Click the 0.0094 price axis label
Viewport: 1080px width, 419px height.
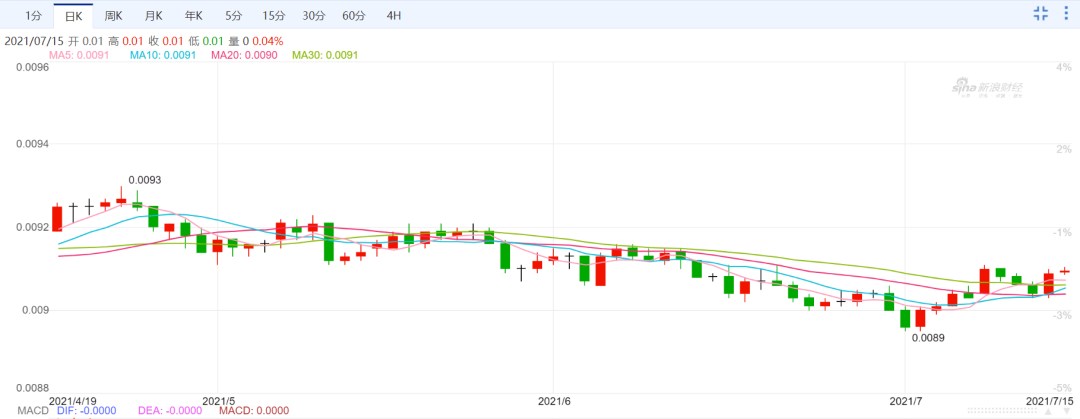click(32, 145)
